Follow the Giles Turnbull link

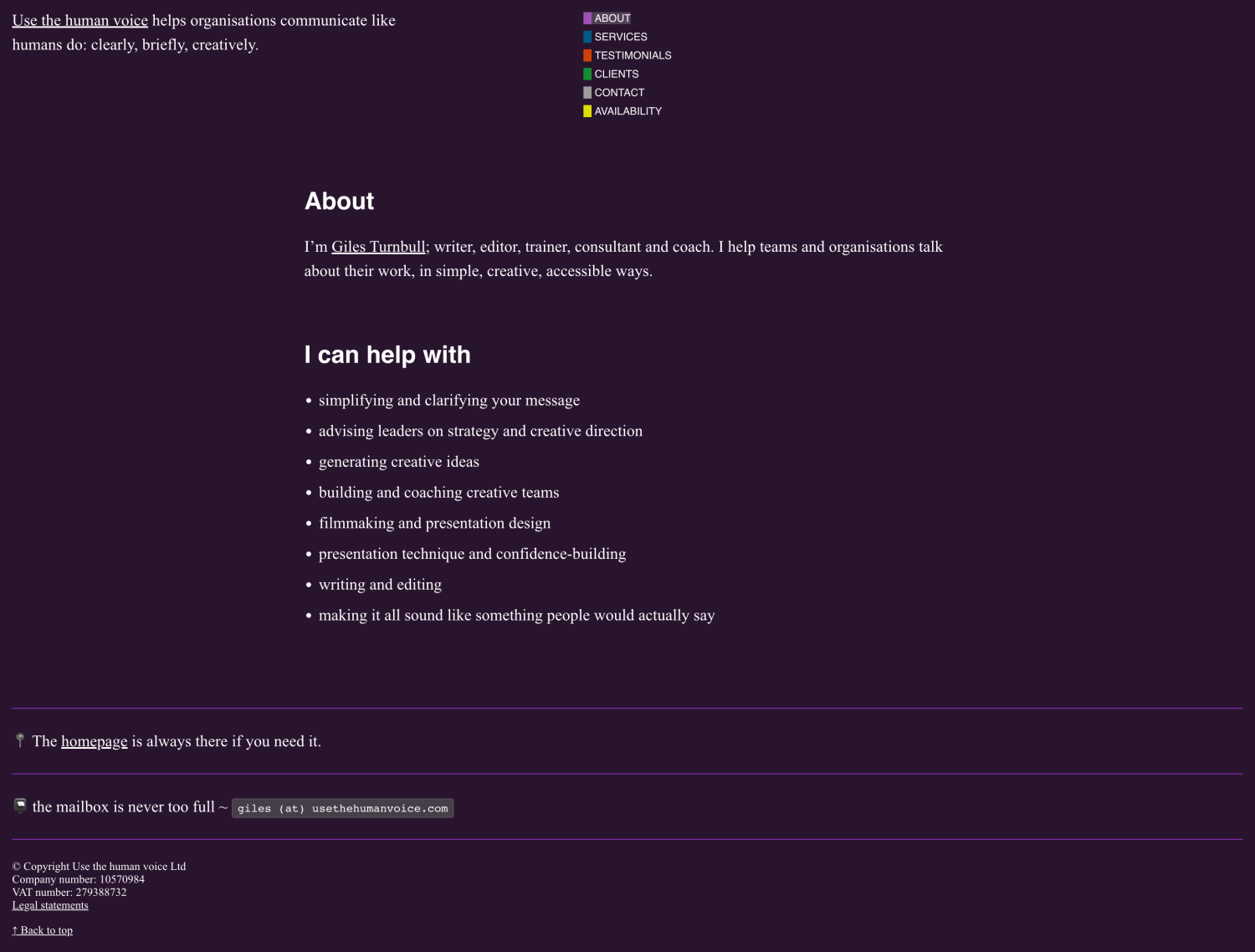[x=378, y=247]
